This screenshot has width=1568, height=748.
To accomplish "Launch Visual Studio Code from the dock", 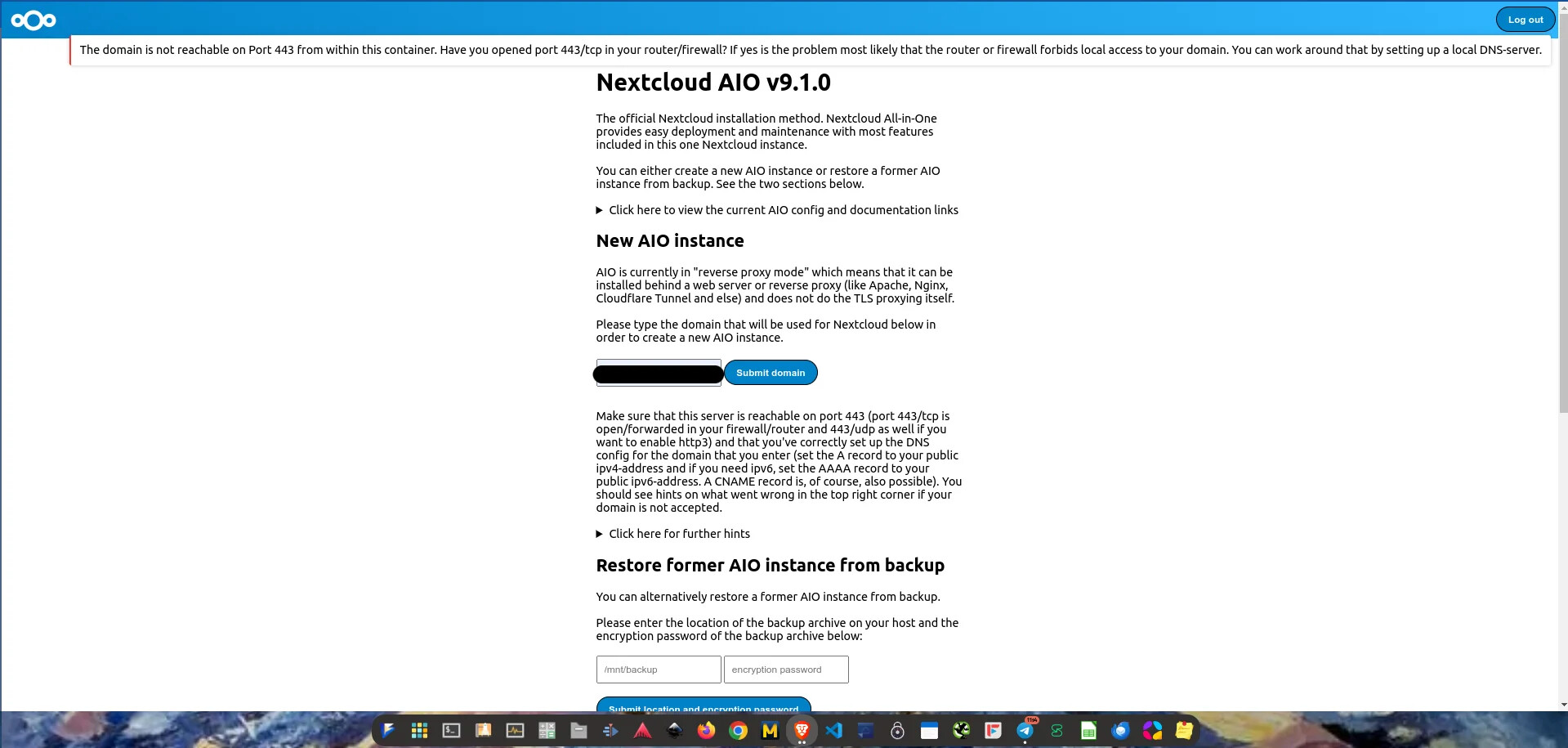I will (x=833, y=730).
